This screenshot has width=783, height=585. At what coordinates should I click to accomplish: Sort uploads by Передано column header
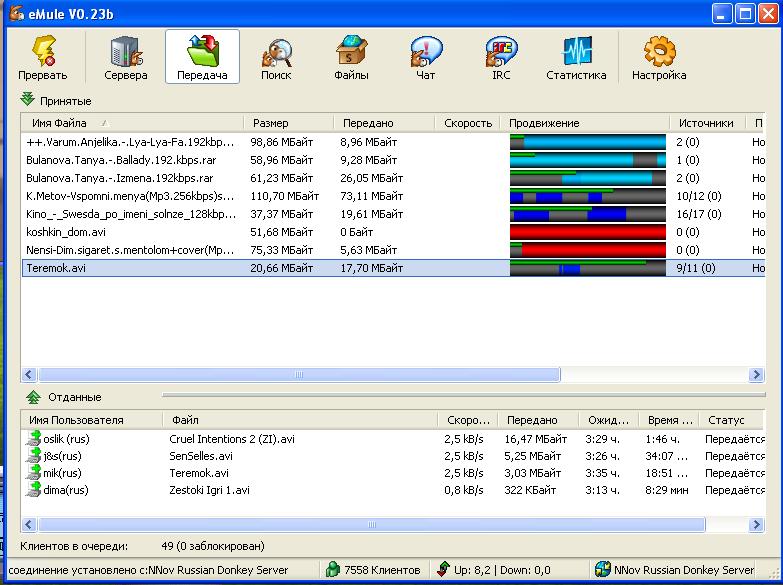539,420
